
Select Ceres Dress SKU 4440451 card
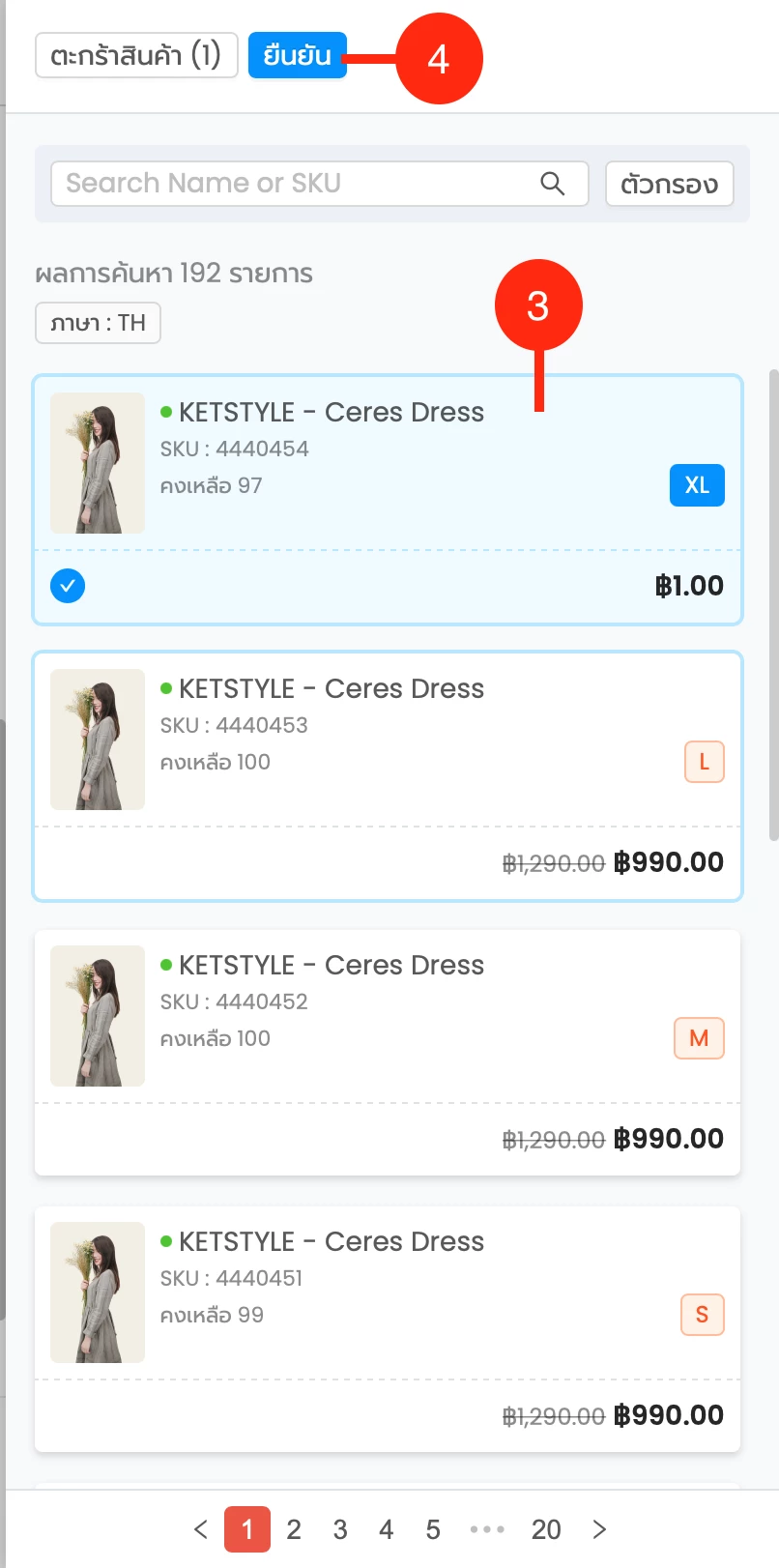[x=388, y=1329]
